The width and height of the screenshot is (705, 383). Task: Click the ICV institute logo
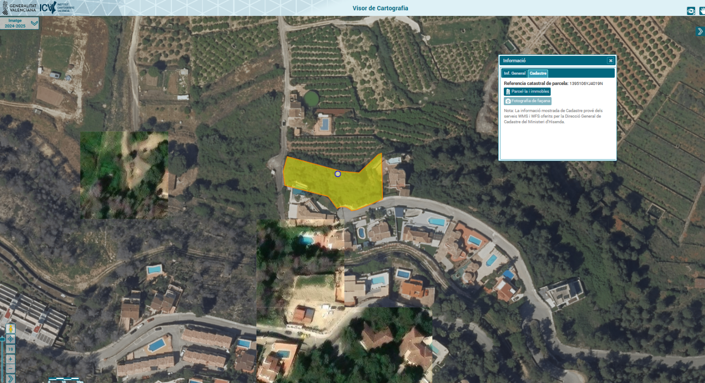click(x=57, y=7)
